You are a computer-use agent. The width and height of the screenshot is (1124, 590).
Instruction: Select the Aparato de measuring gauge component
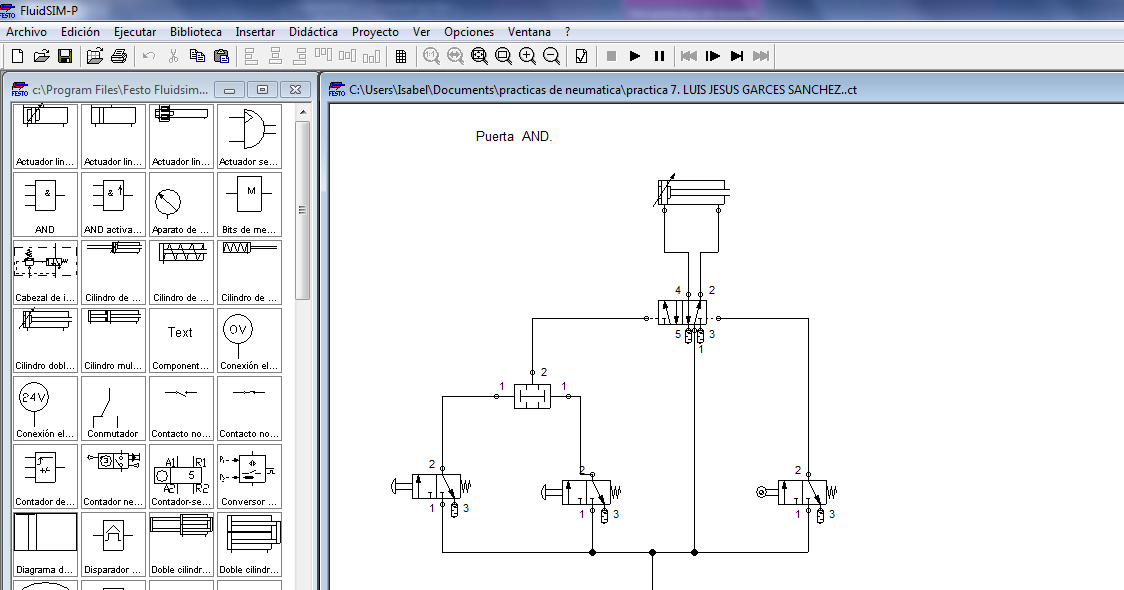(181, 204)
